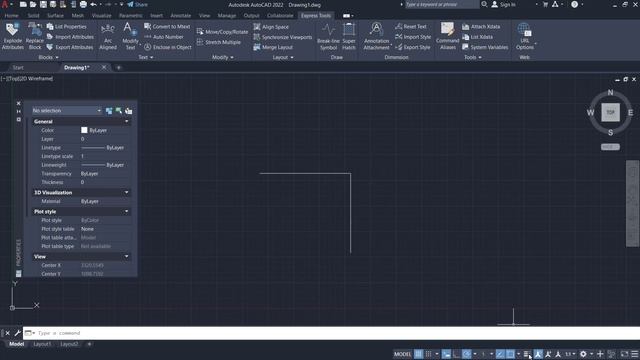Toggle Object Snap Tracking in status bar
This screenshot has height=360, width=640.
(x=500, y=354)
